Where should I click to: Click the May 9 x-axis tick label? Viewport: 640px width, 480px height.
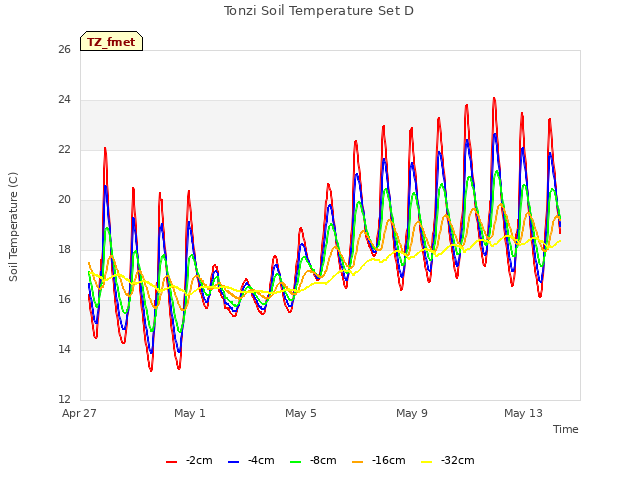coord(412,413)
